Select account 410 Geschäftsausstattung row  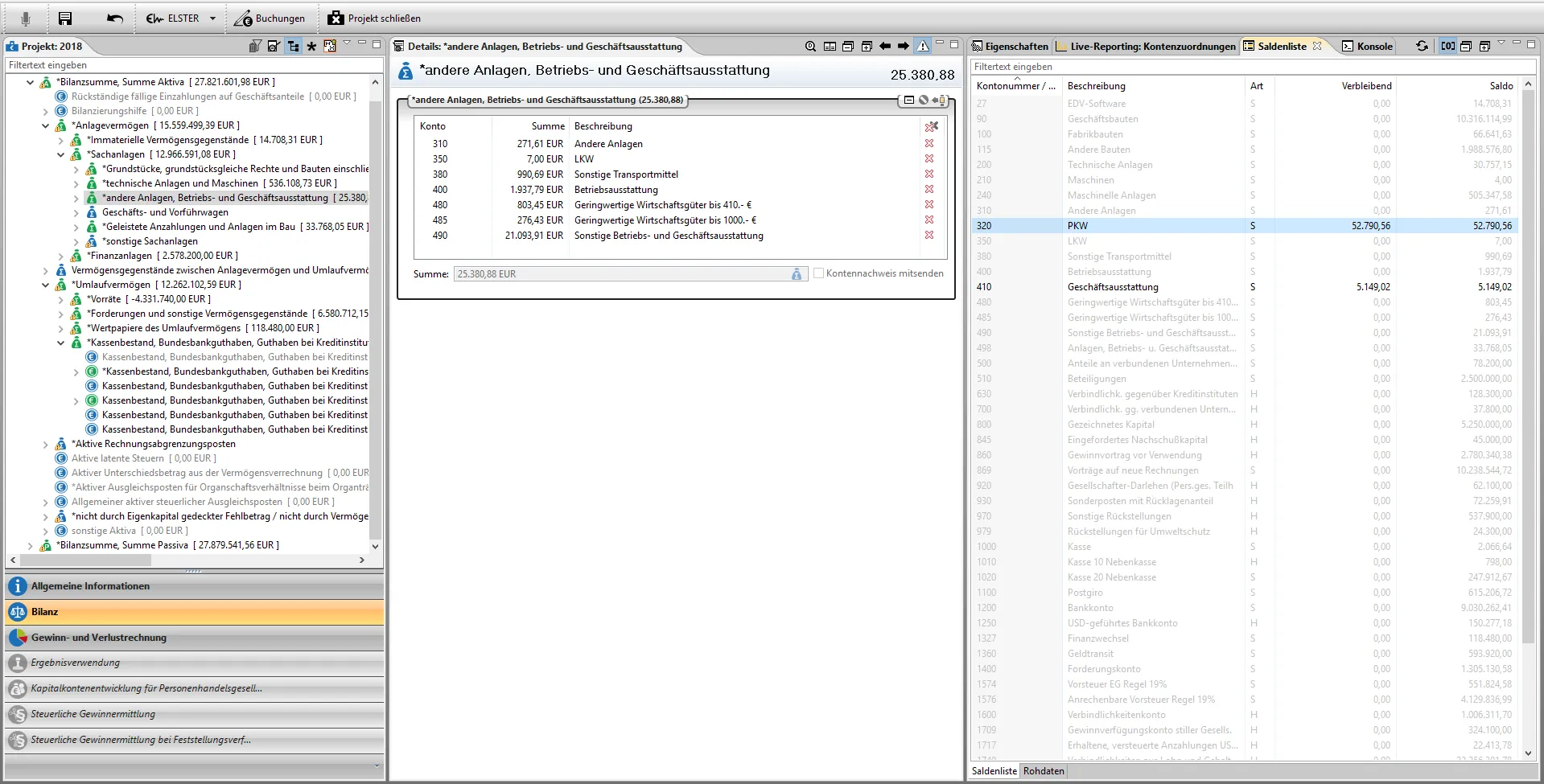pos(1245,287)
